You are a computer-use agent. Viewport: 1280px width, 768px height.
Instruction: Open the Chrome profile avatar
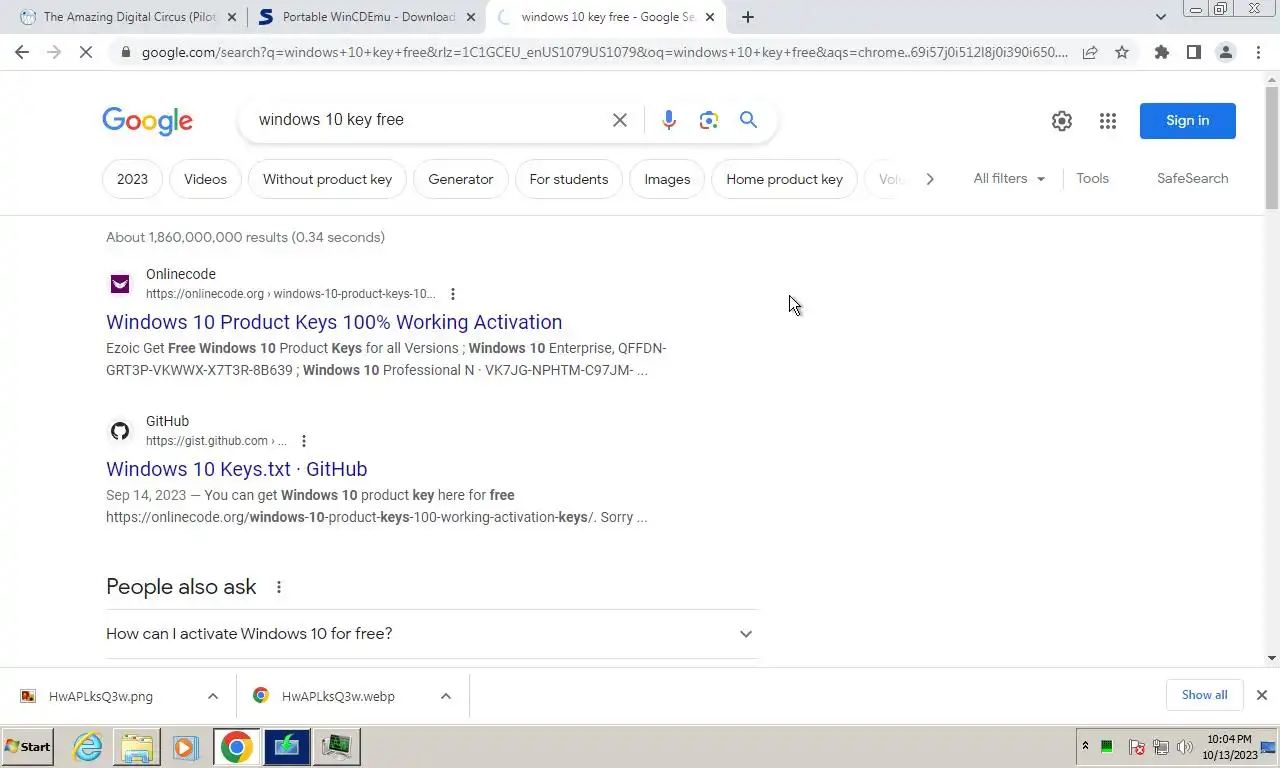pos(1225,52)
